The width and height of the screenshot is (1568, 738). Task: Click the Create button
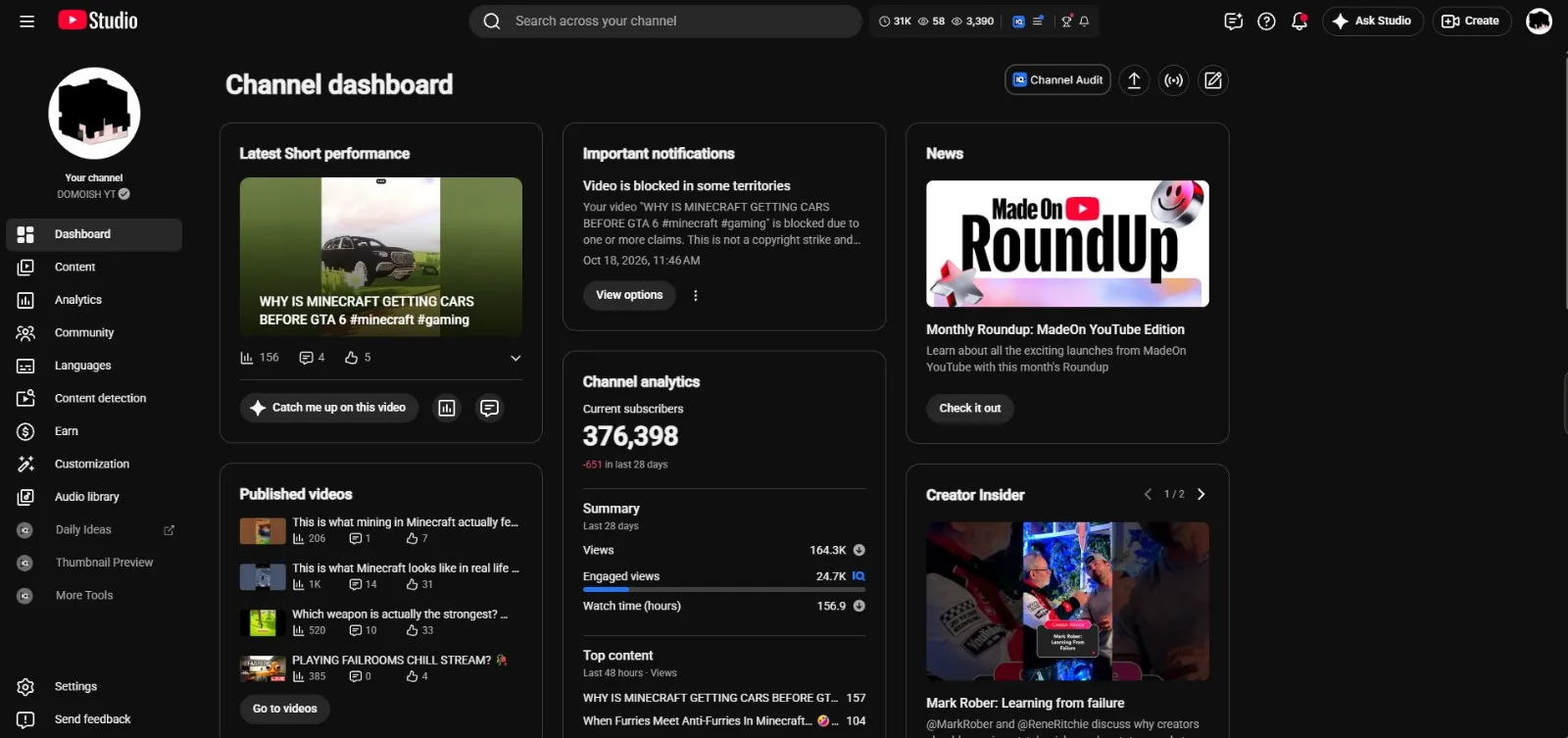[x=1471, y=21]
